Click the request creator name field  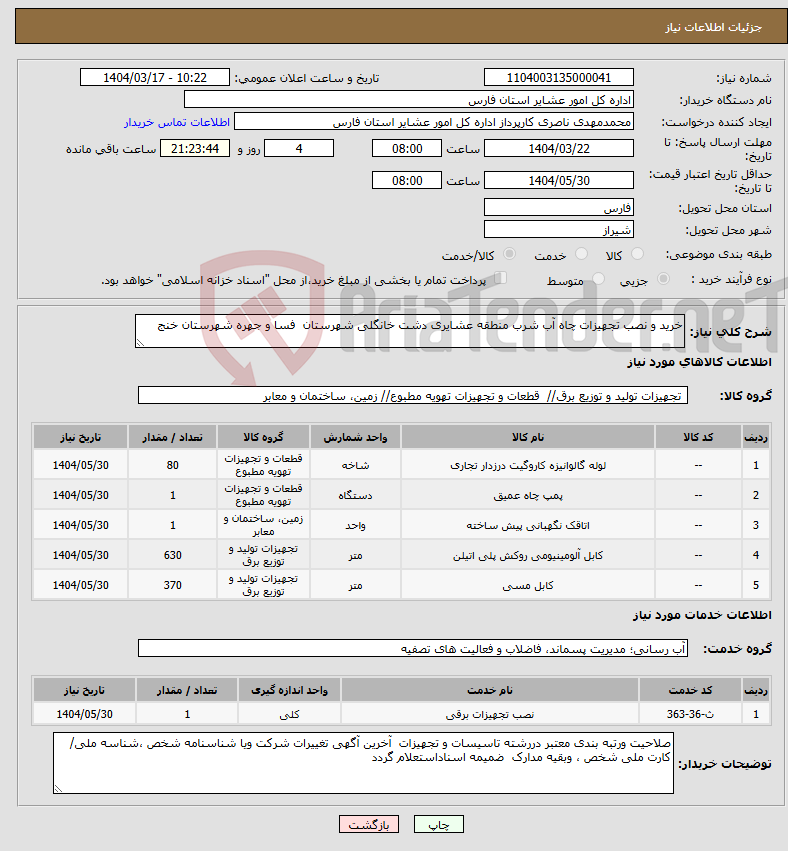tap(434, 122)
